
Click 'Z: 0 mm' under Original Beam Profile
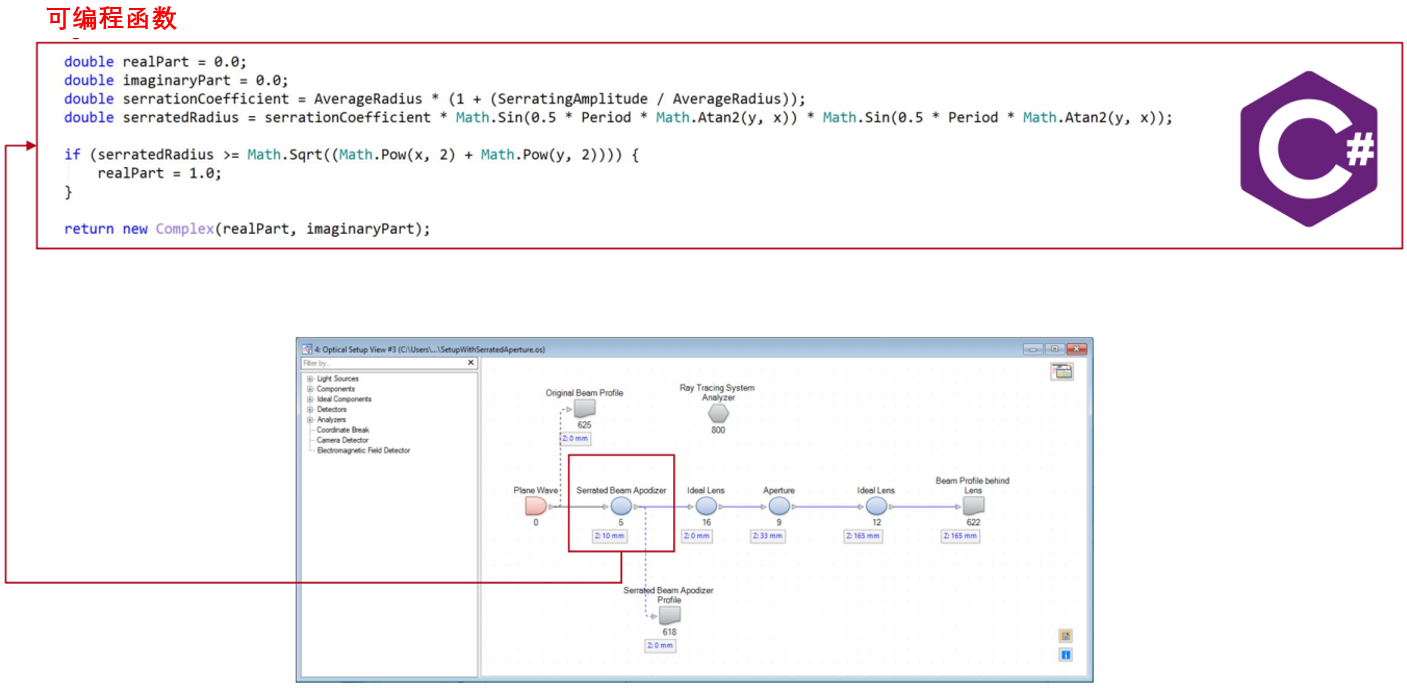point(575,438)
